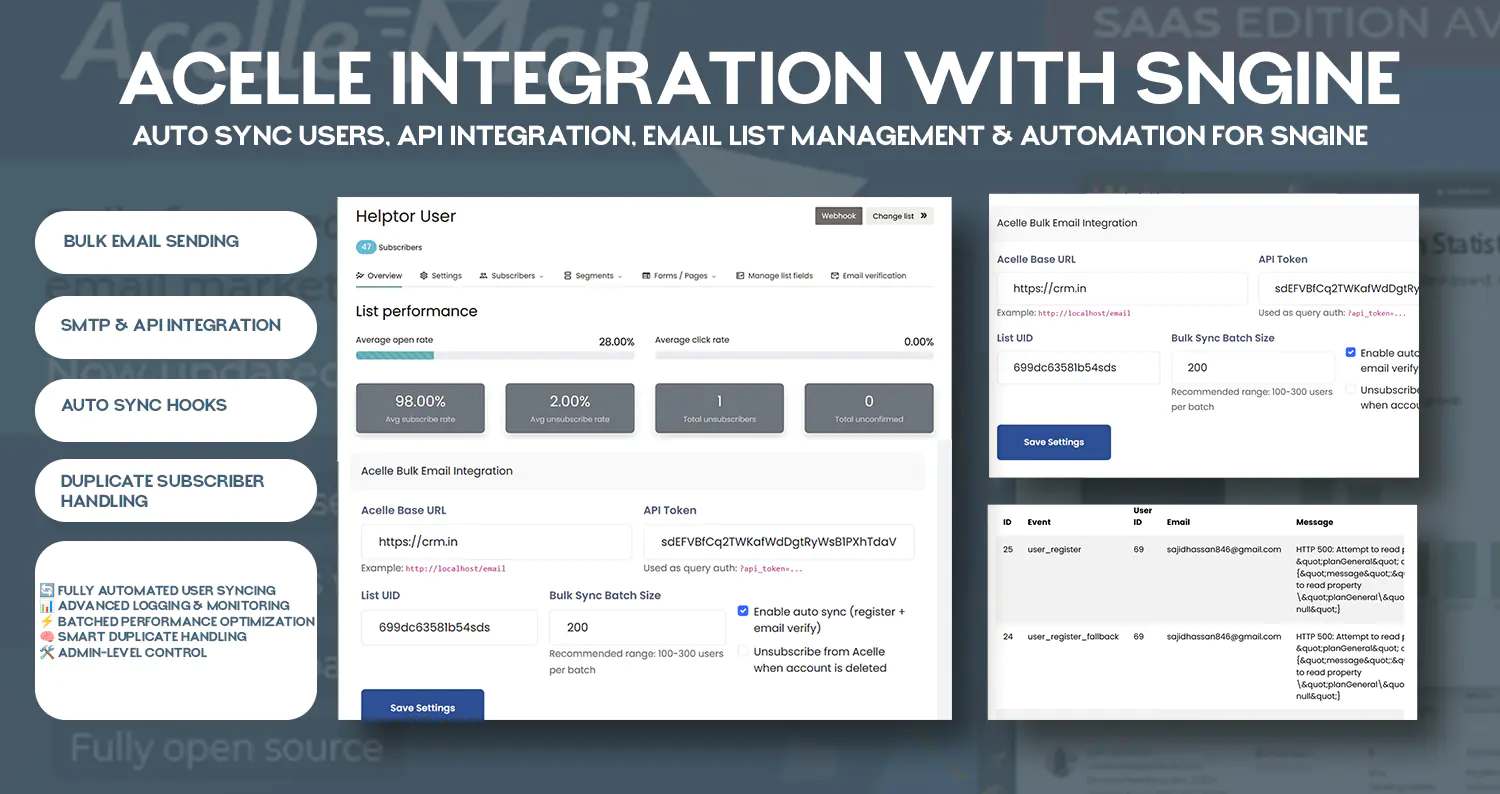Click Save Settings in the center panel
Image resolution: width=1500 pixels, height=794 pixels.
tap(422, 705)
